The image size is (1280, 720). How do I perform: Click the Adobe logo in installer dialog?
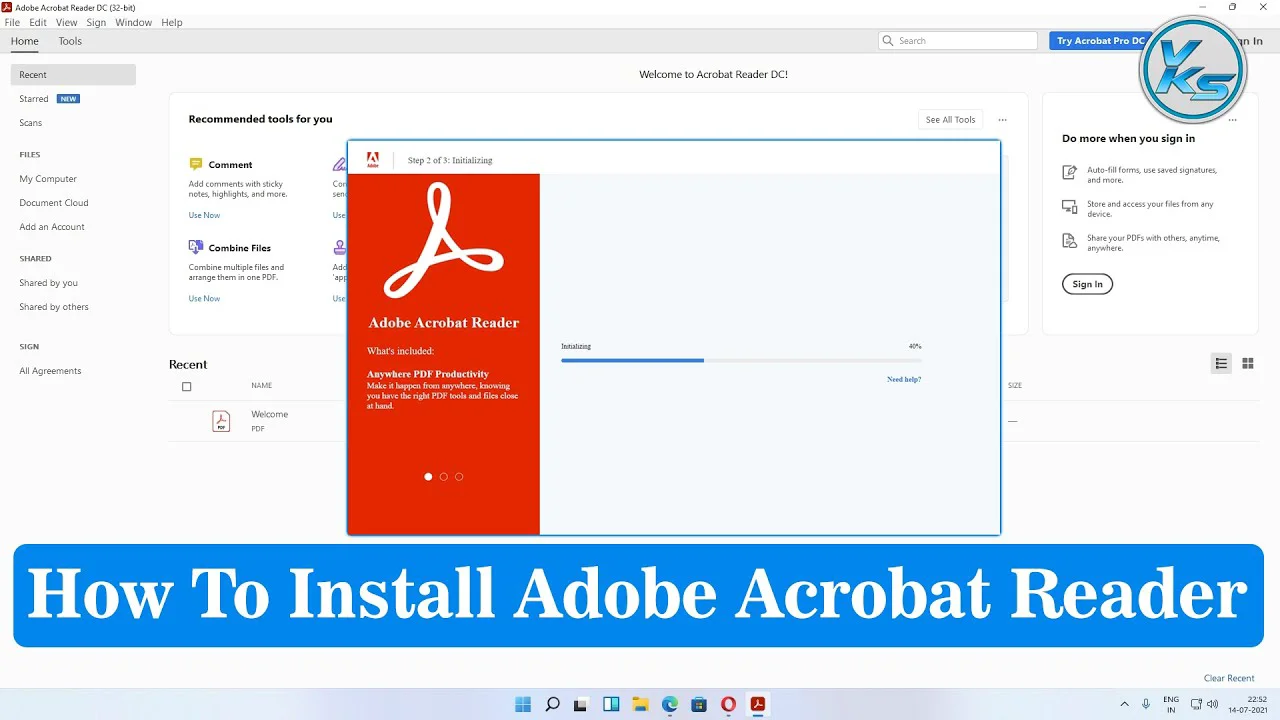(373, 159)
